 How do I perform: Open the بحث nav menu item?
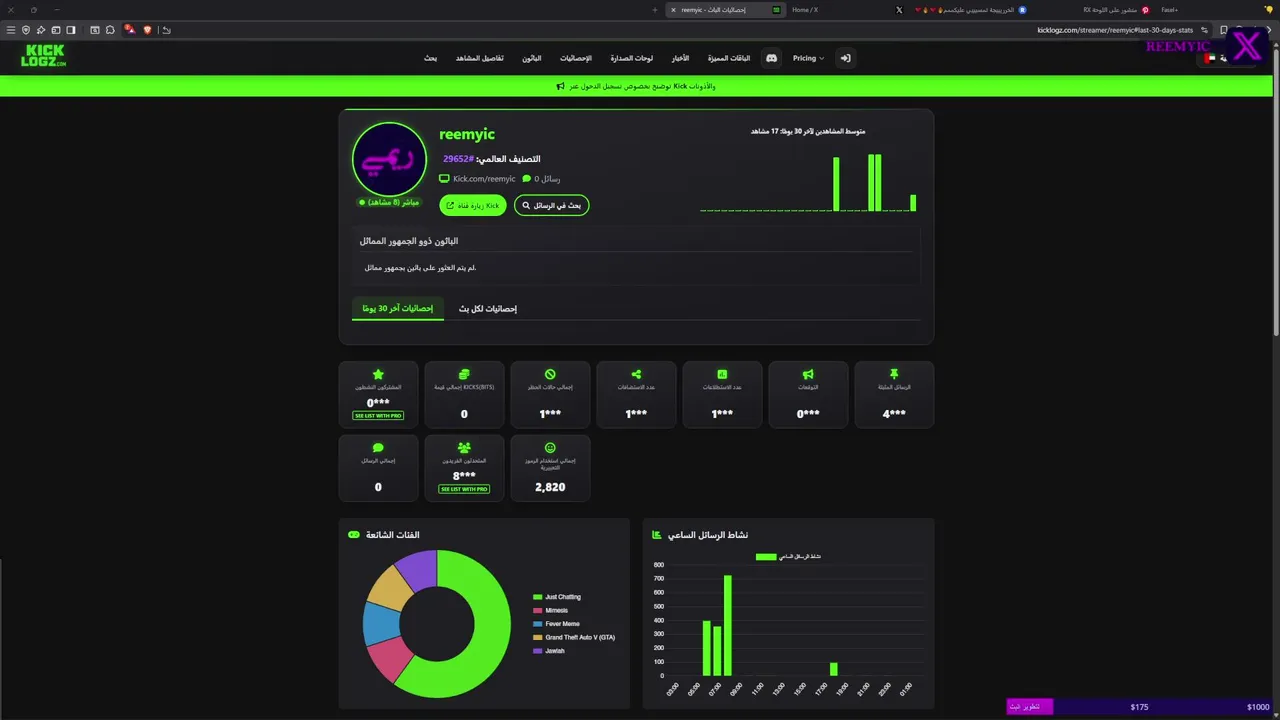pyautogui.click(x=430, y=58)
